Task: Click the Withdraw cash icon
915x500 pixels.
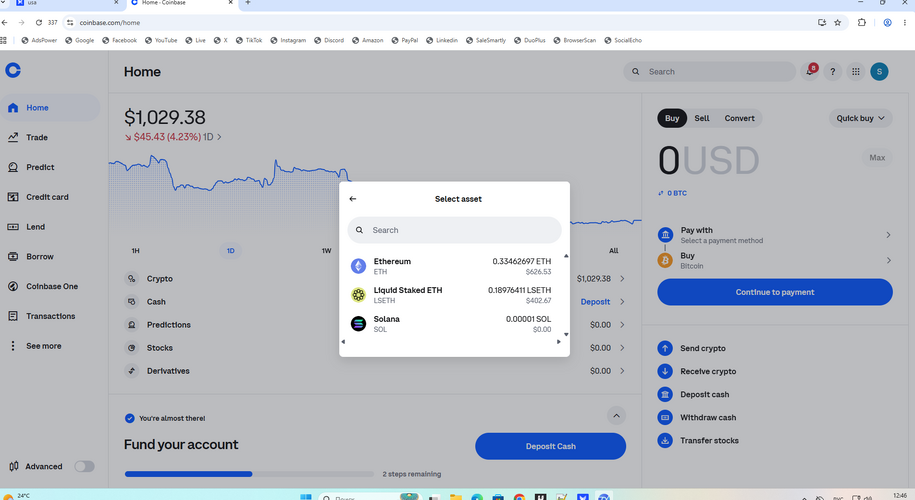Action: (x=665, y=418)
